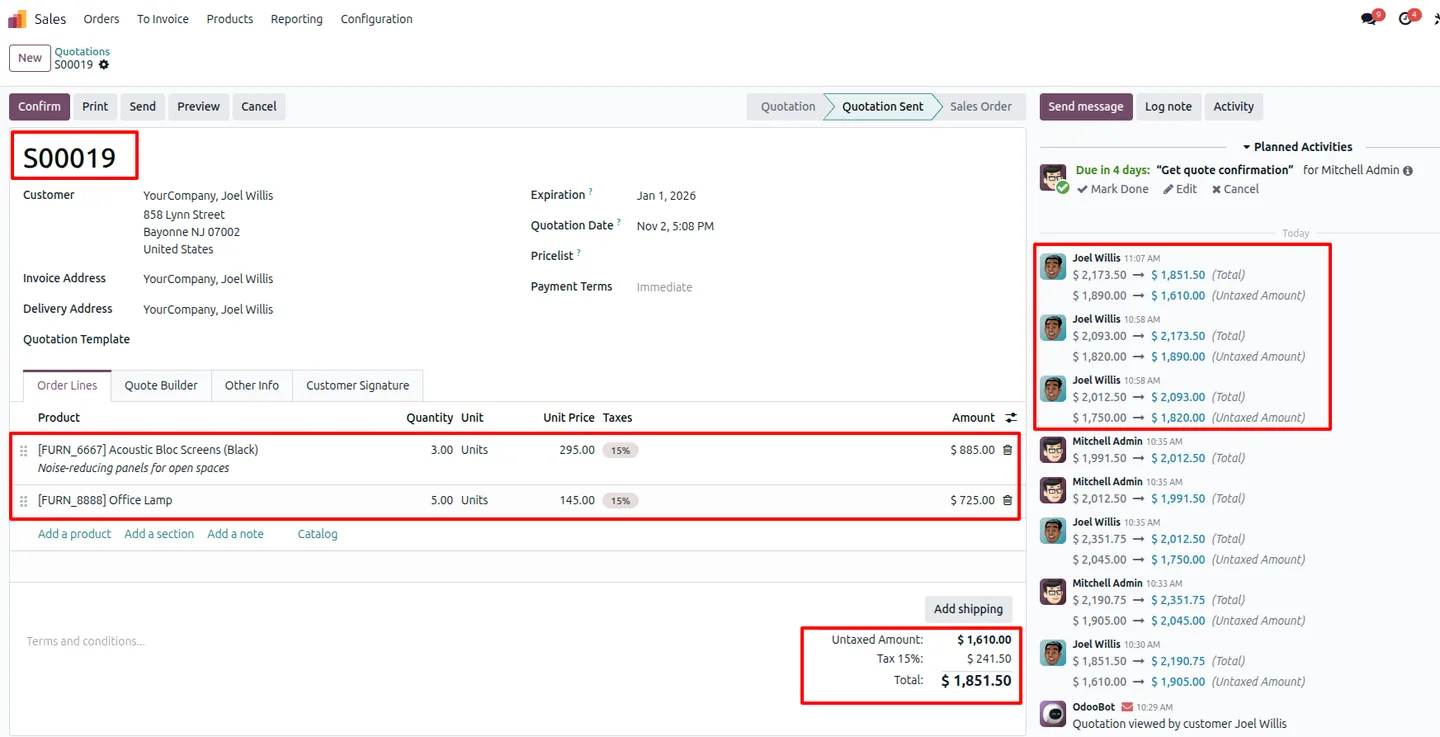Click the Product column header
The image size is (1440, 737).
click(x=59, y=418)
